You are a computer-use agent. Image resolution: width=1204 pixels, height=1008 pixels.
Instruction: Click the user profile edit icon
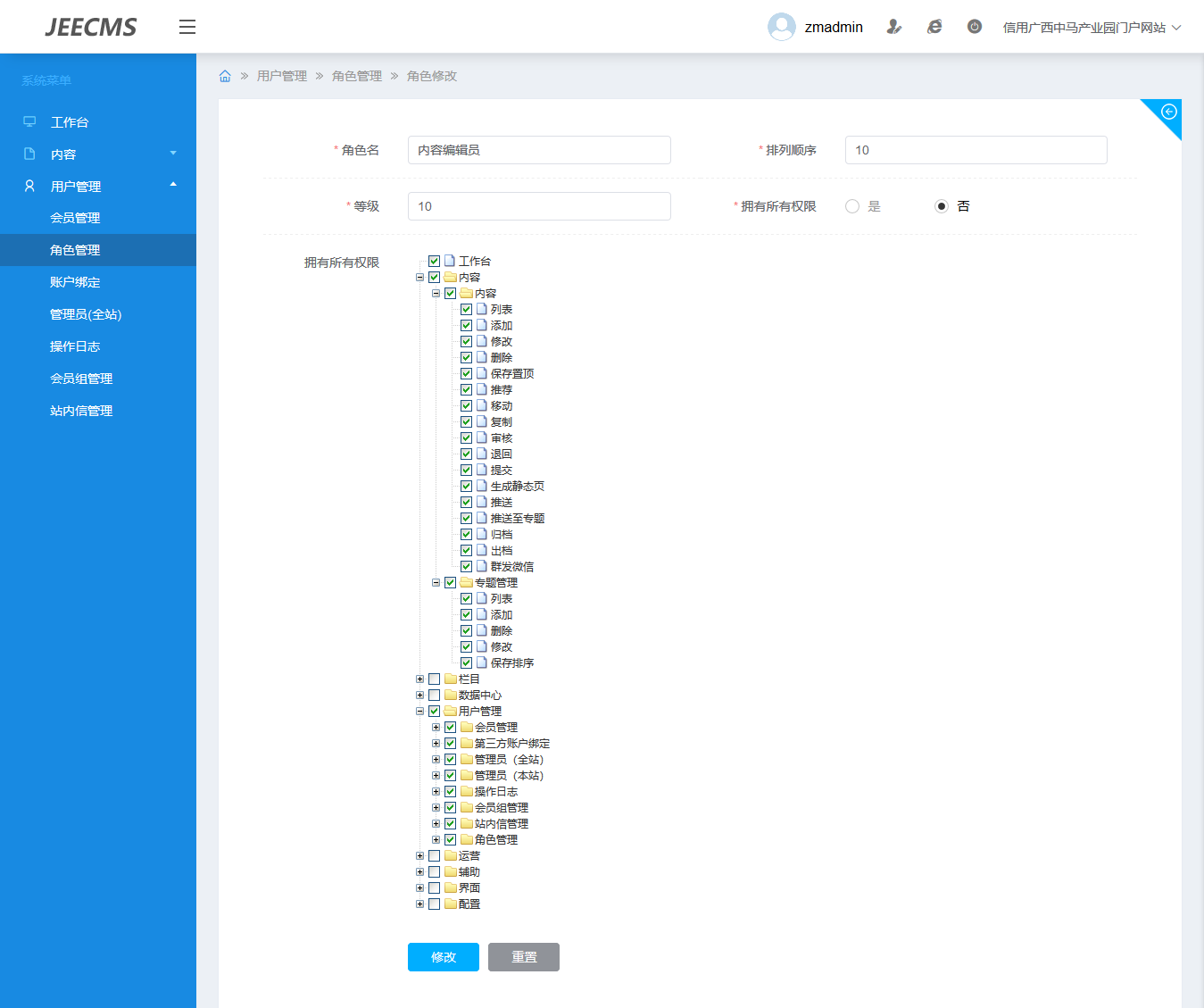point(893,27)
